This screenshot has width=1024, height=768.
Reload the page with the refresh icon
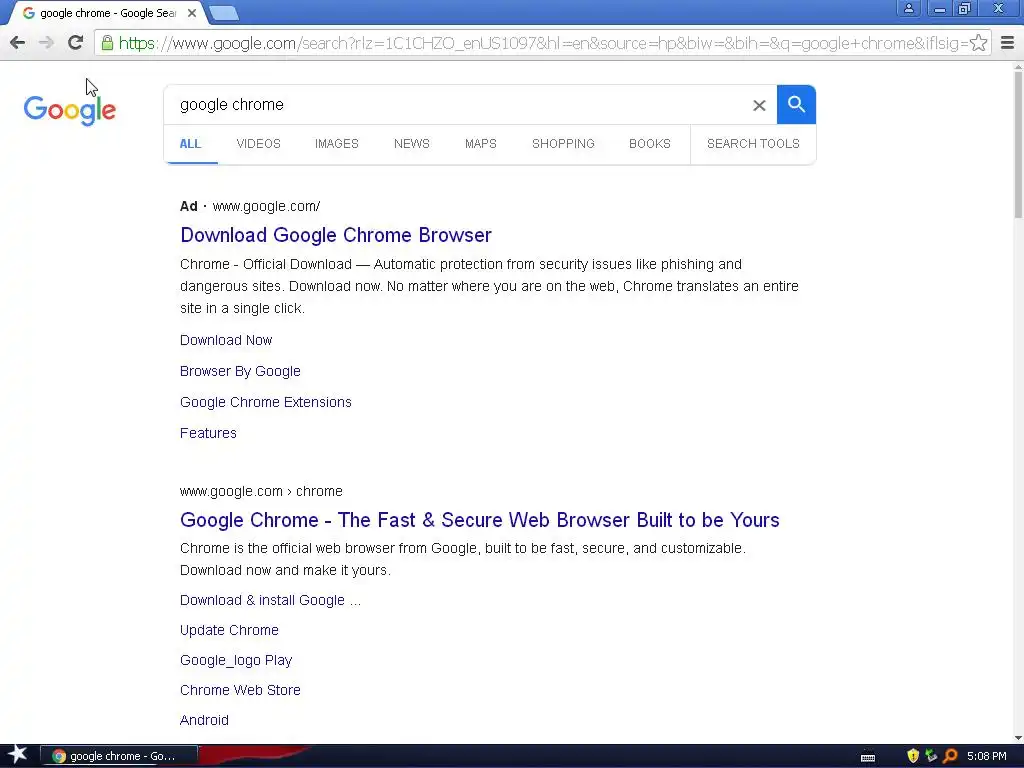point(75,43)
